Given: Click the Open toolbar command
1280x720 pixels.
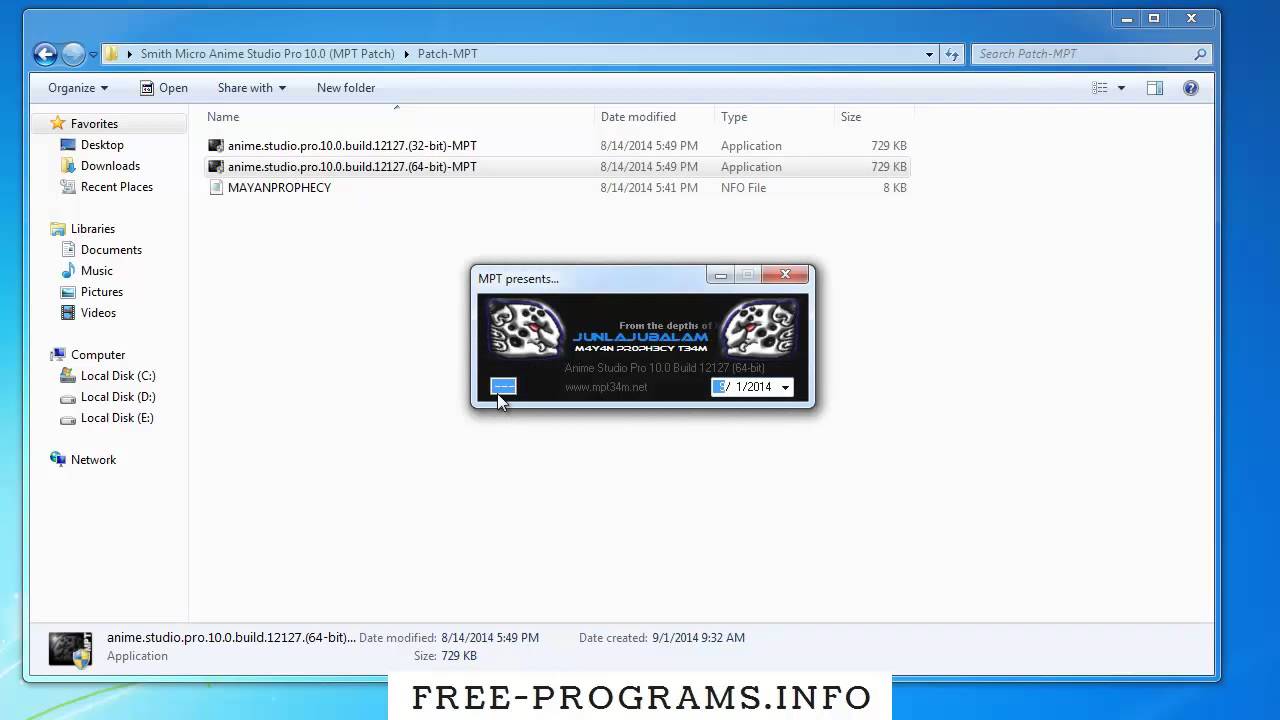Looking at the screenshot, I should (164, 88).
